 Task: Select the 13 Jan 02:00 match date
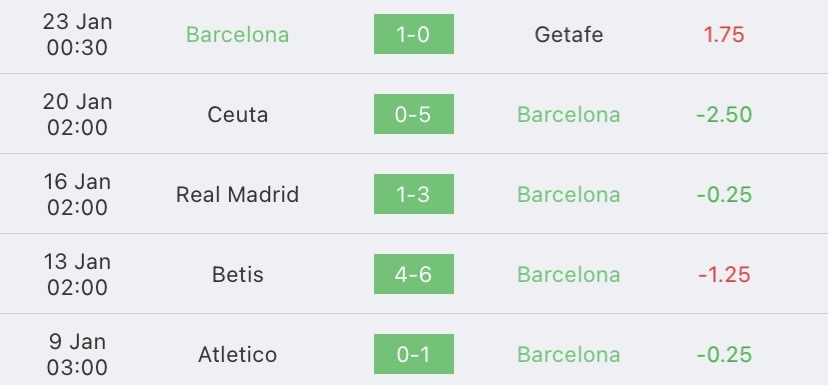[x=77, y=275]
